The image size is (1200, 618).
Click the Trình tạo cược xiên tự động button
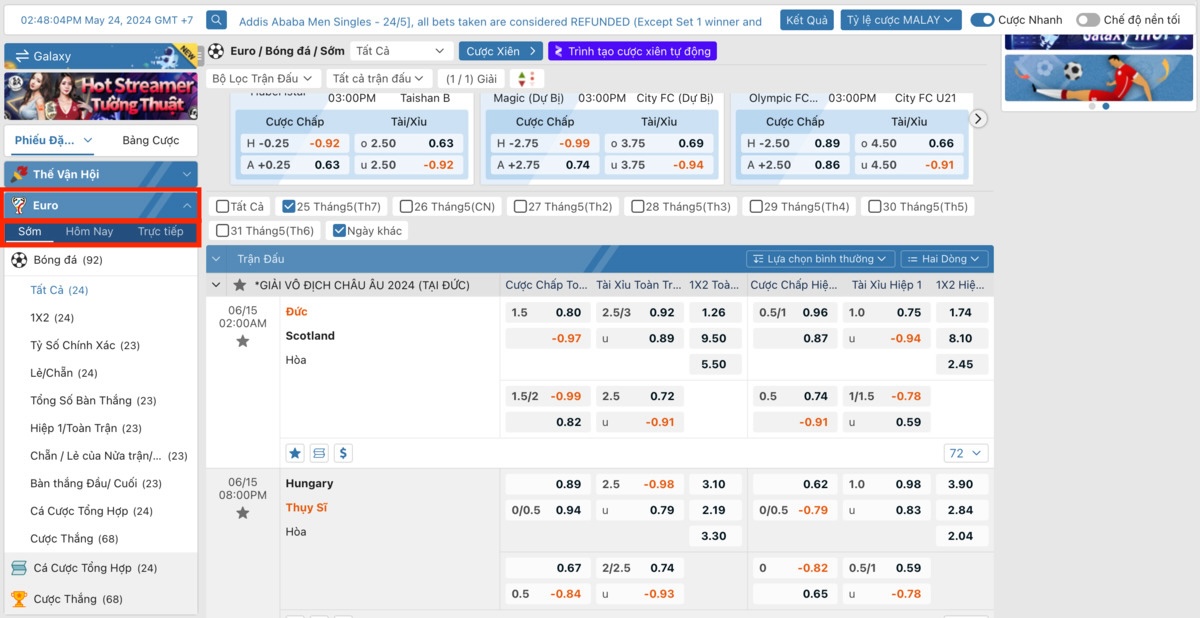click(632, 51)
